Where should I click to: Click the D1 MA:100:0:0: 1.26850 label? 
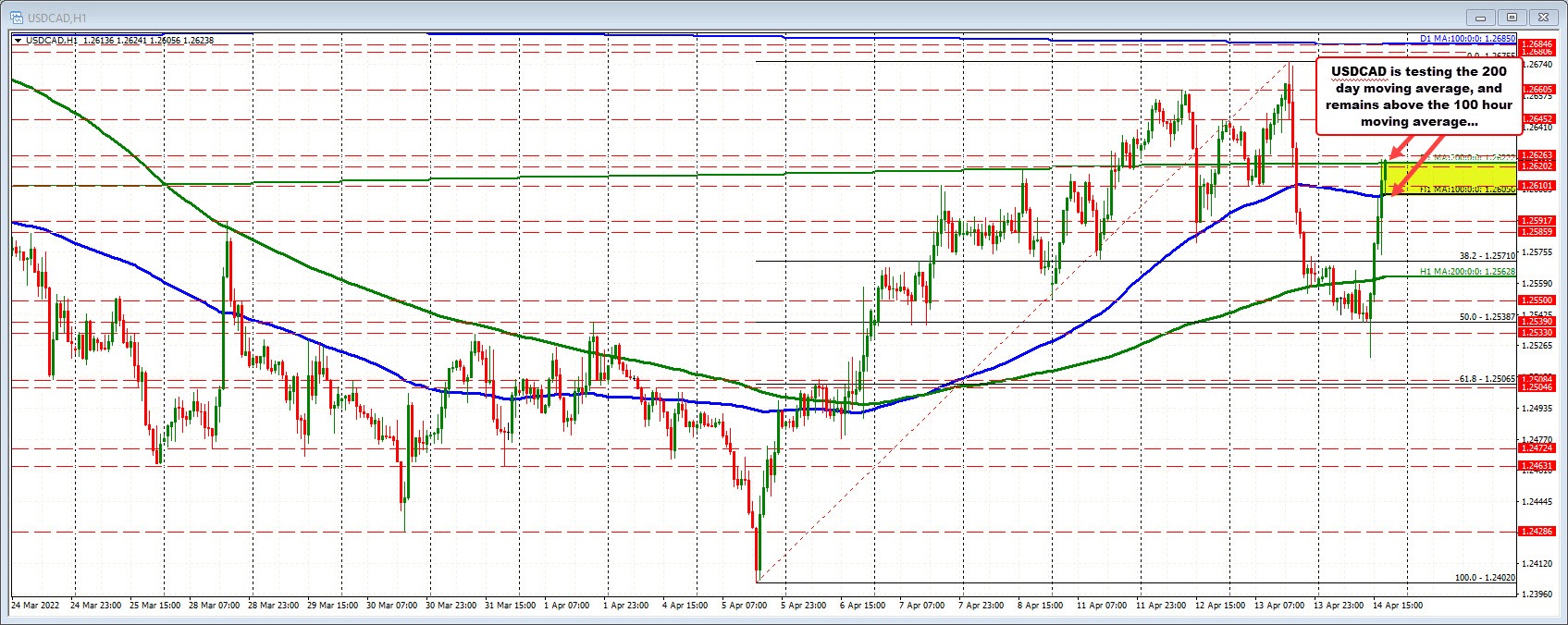click(x=1467, y=39)
